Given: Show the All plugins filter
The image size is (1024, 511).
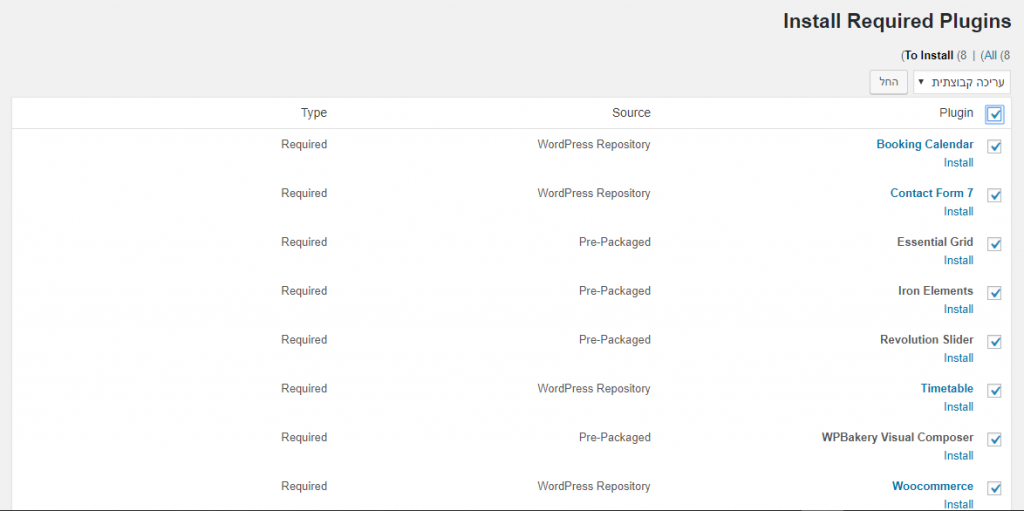Looking at the screenshot, I should click(991, 56).
